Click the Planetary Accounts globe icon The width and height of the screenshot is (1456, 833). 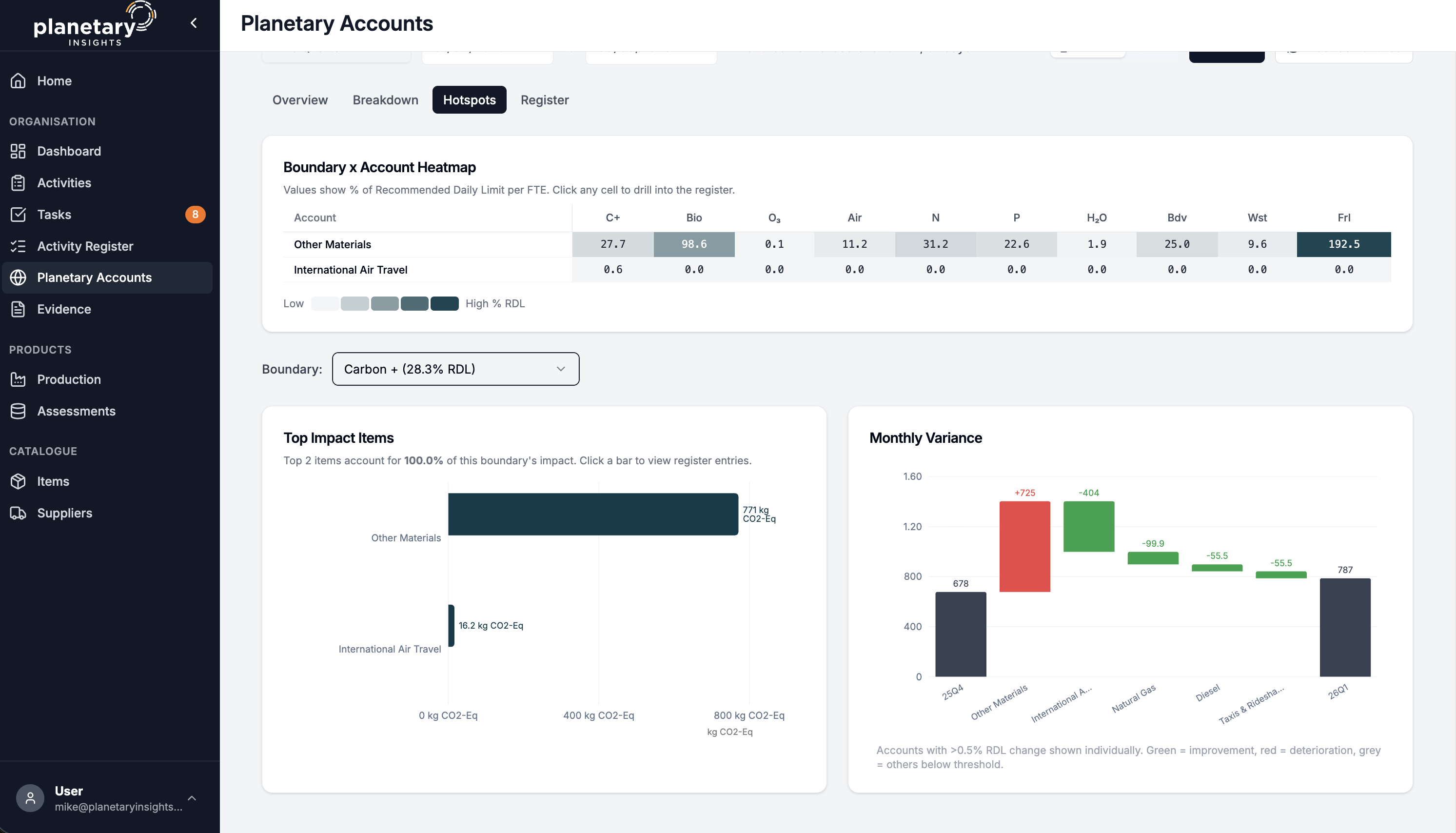[x=19, y=278]
